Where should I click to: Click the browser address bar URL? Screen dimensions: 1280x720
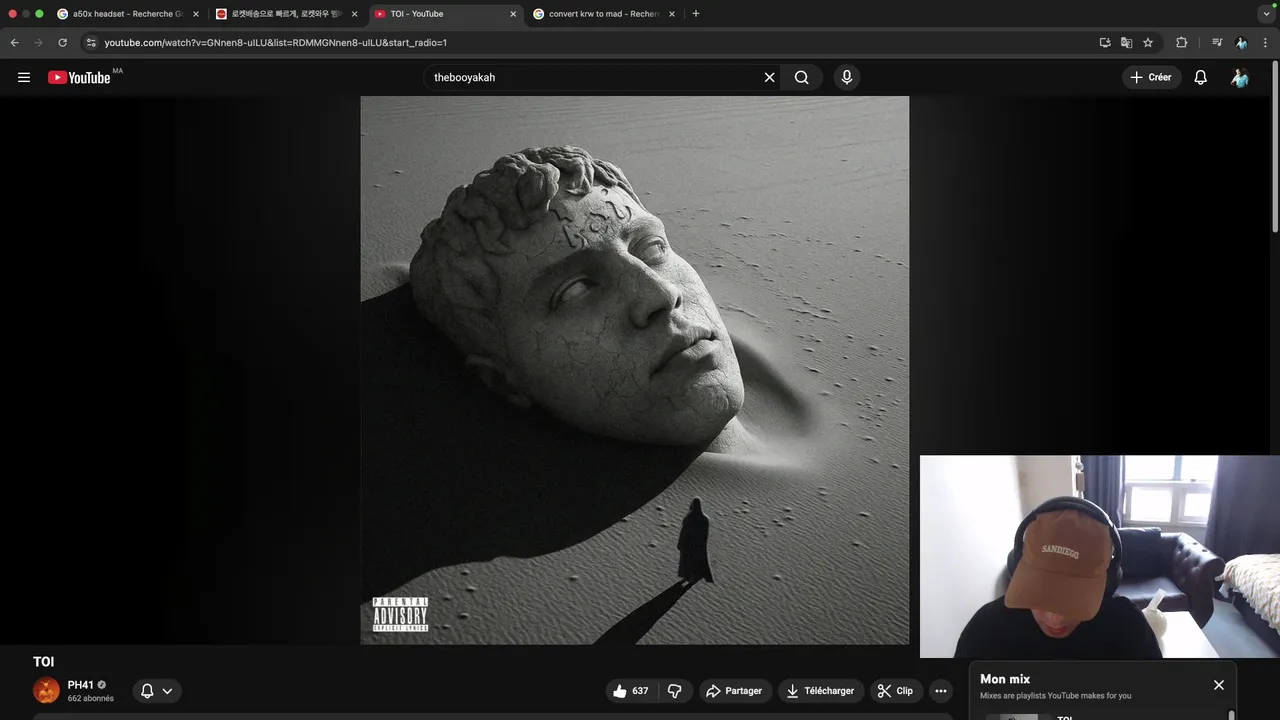coord(276,43)
